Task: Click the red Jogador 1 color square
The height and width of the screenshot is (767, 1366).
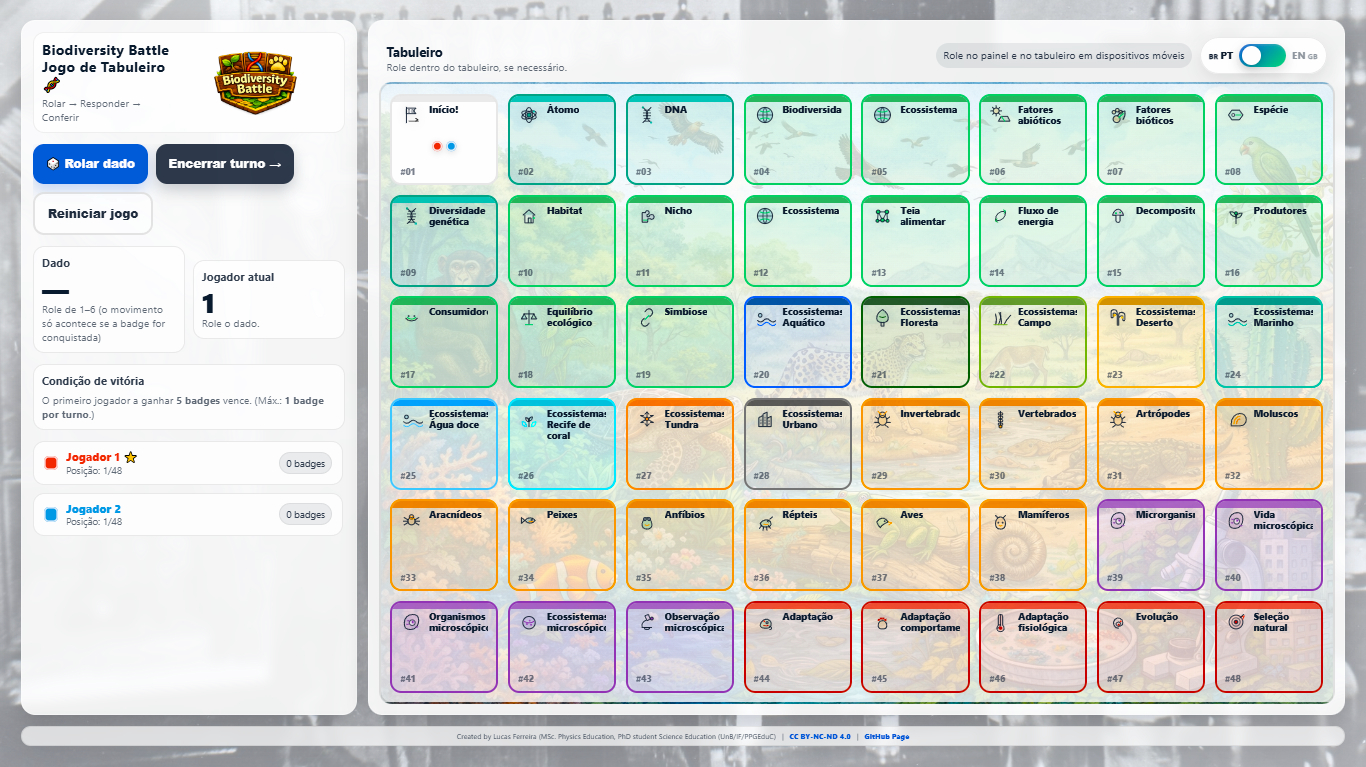Action: pyautogui.click(x=51, y=463)
